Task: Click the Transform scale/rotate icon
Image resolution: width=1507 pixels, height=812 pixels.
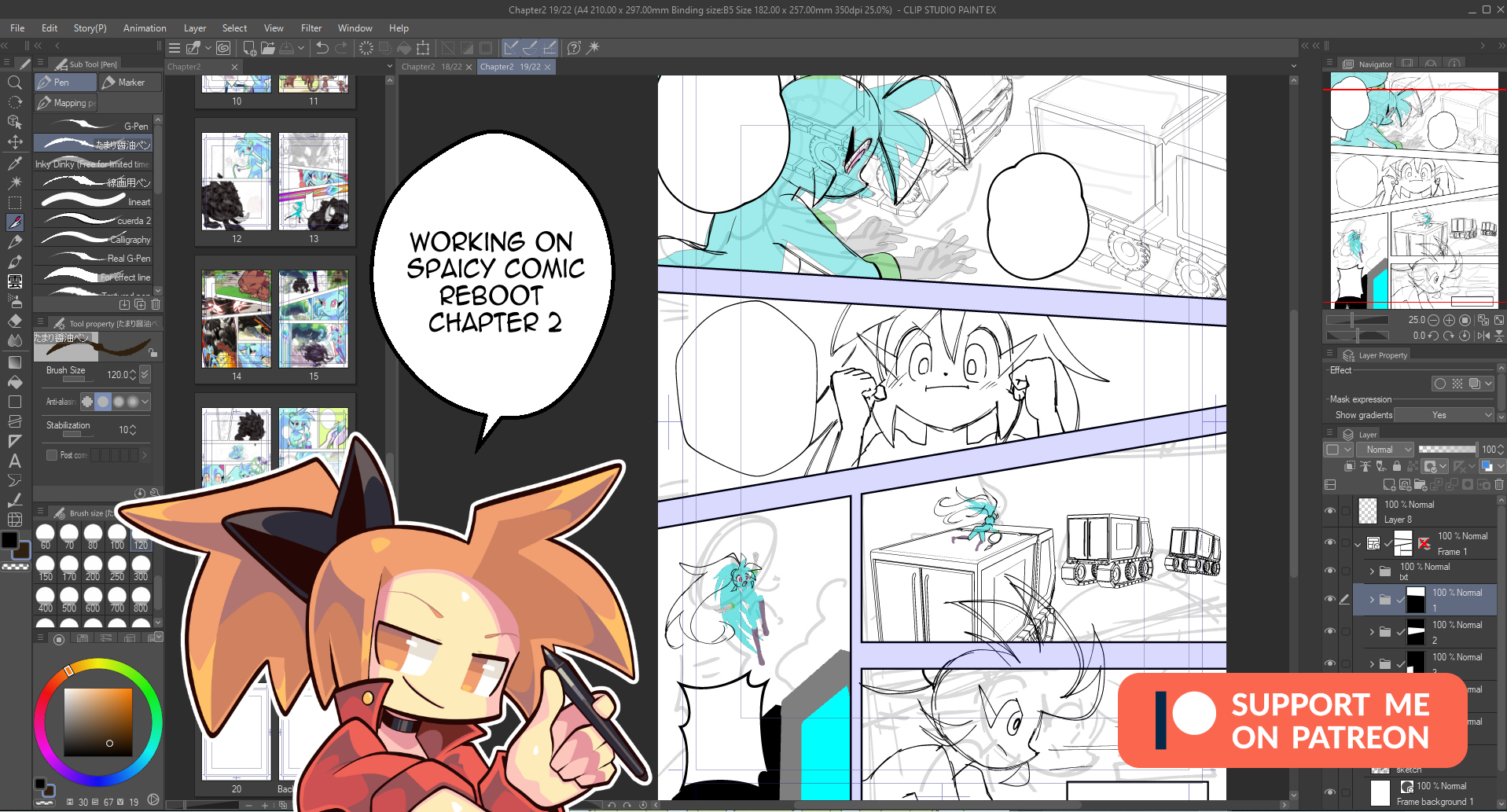Action: (423, 48)
